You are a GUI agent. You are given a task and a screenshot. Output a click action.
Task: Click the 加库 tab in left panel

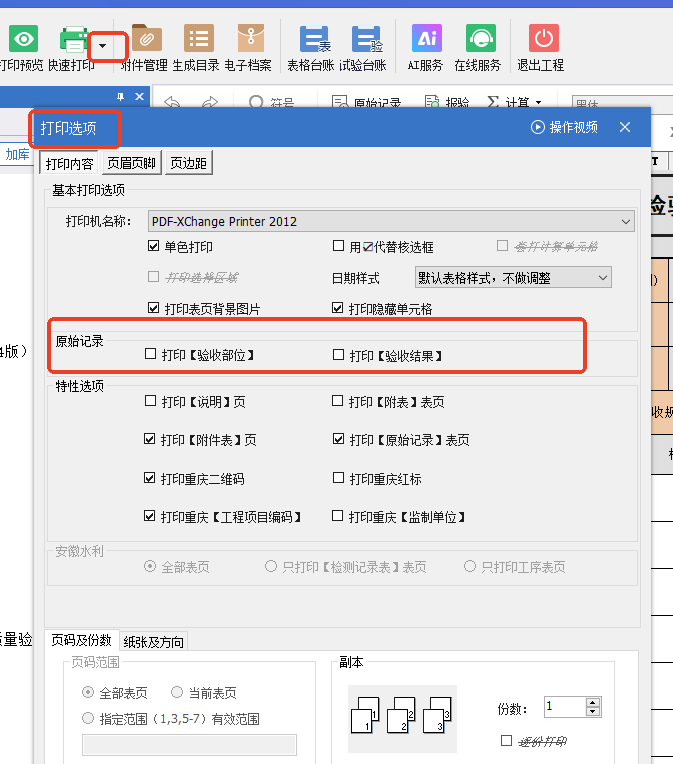point(18,154)
